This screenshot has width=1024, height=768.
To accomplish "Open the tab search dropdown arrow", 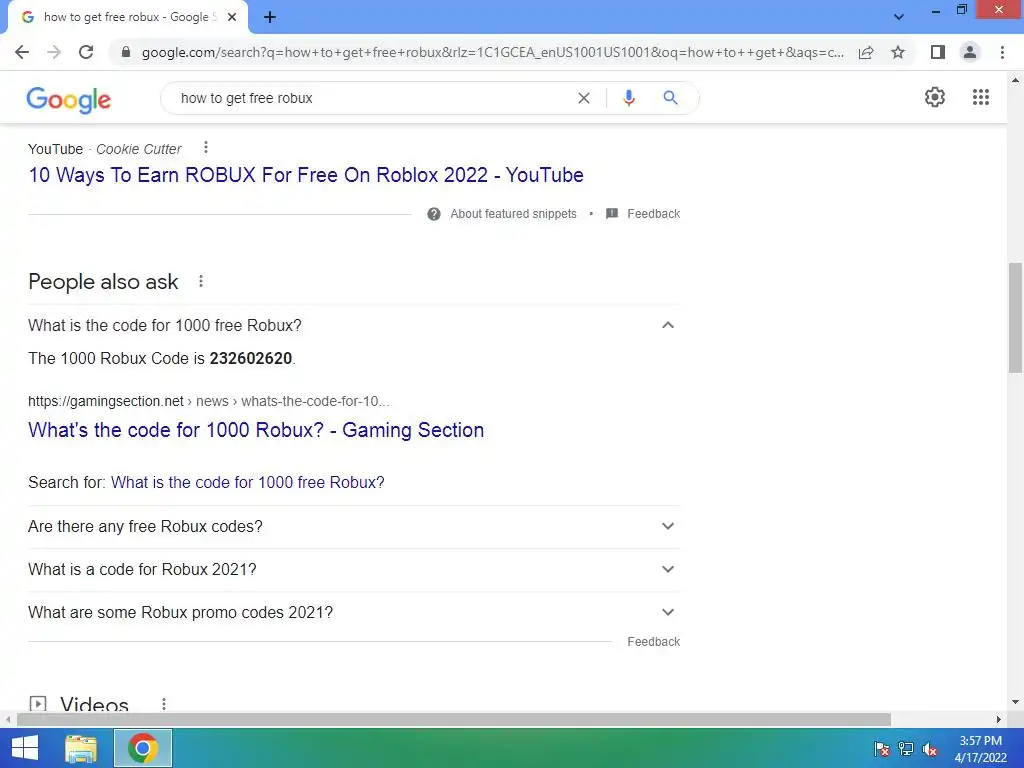I will click(899, 17).
